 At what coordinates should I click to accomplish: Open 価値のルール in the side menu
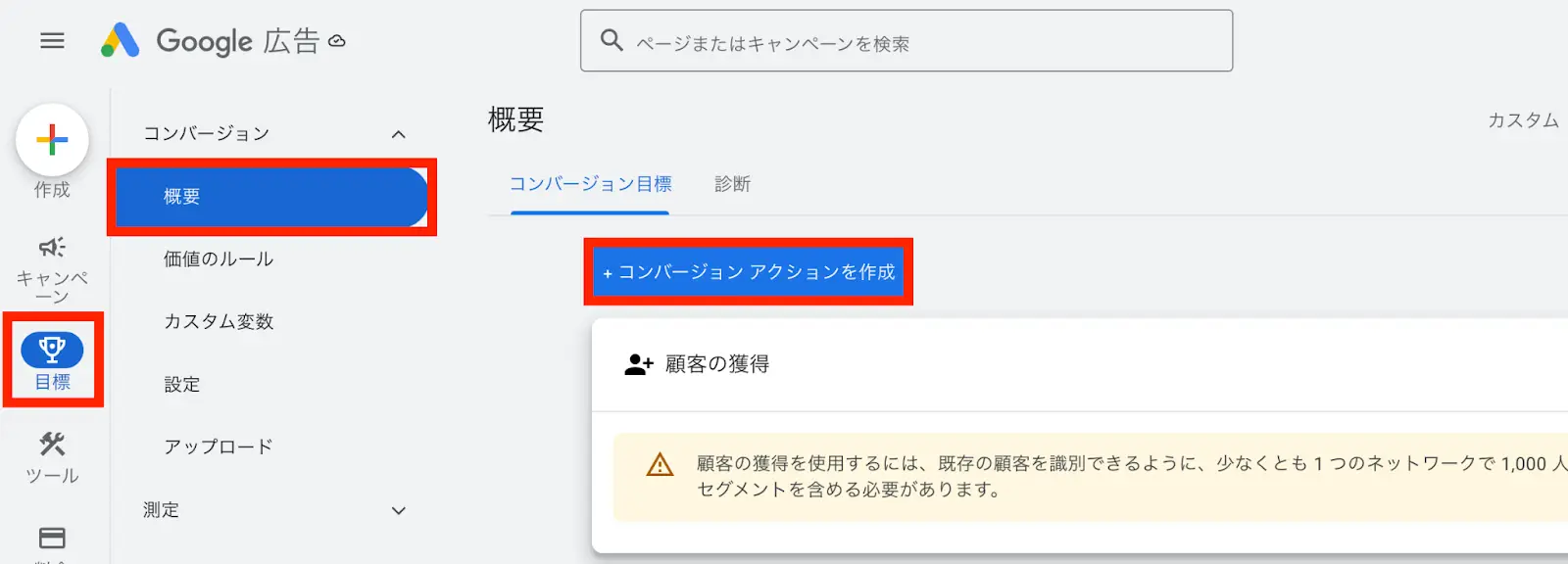pos(219,259)
